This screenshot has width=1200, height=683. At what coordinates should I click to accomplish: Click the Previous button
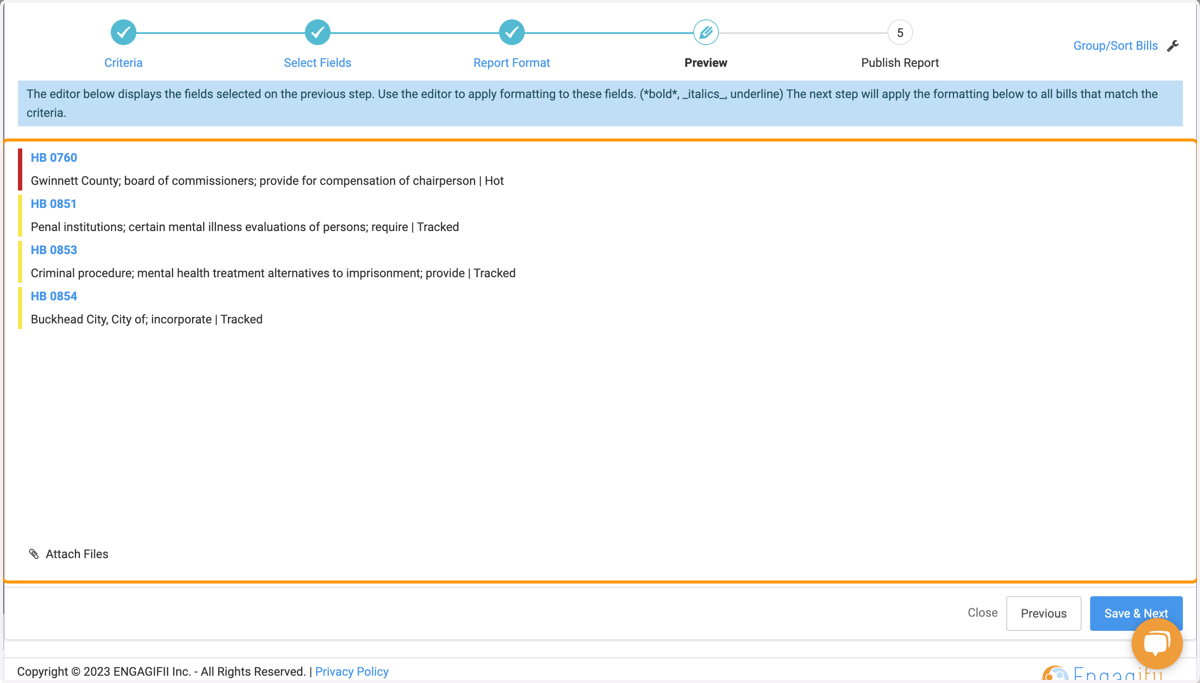pos(1043,613)
